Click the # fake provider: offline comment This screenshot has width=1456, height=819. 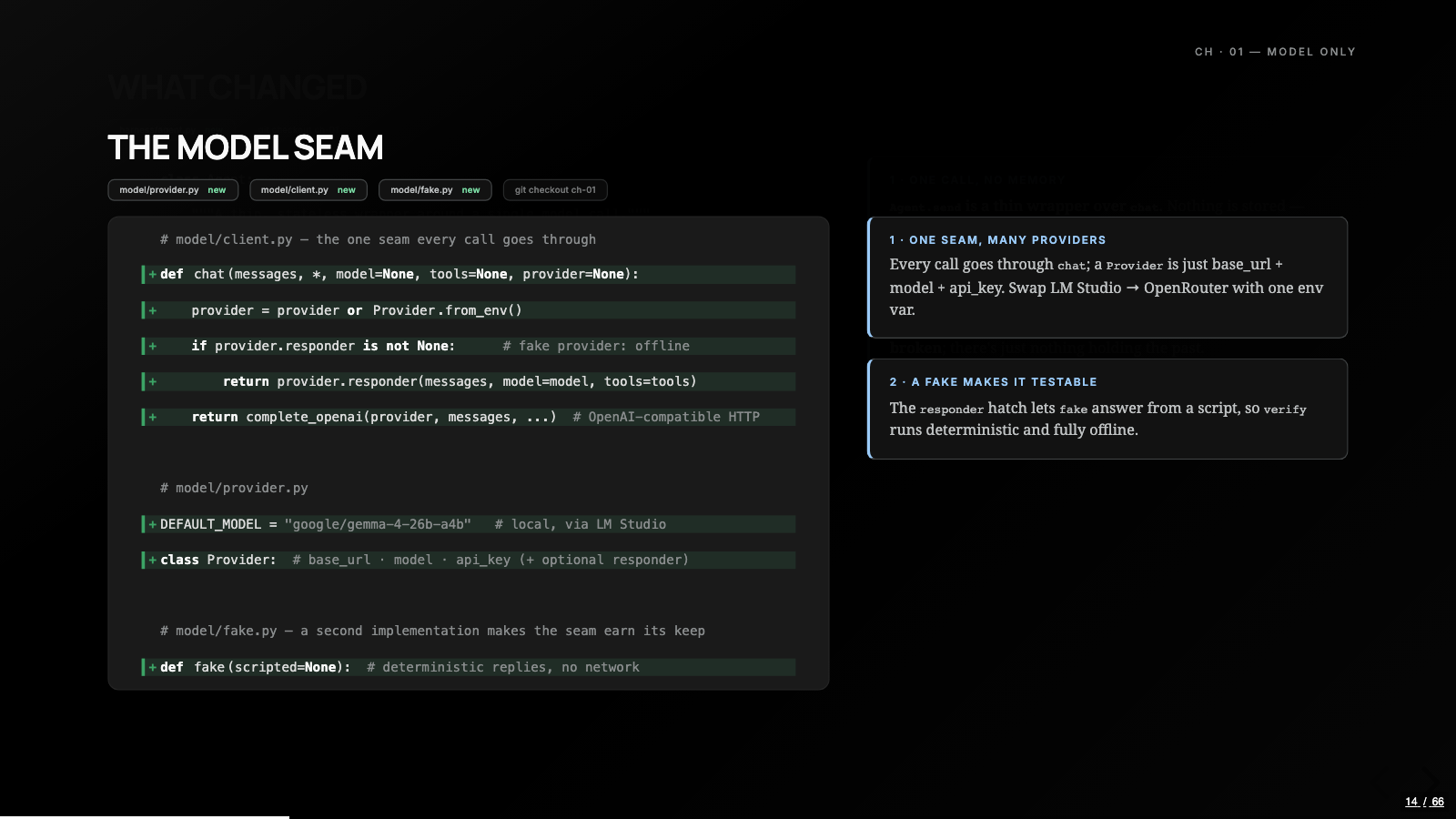[596, 346]
